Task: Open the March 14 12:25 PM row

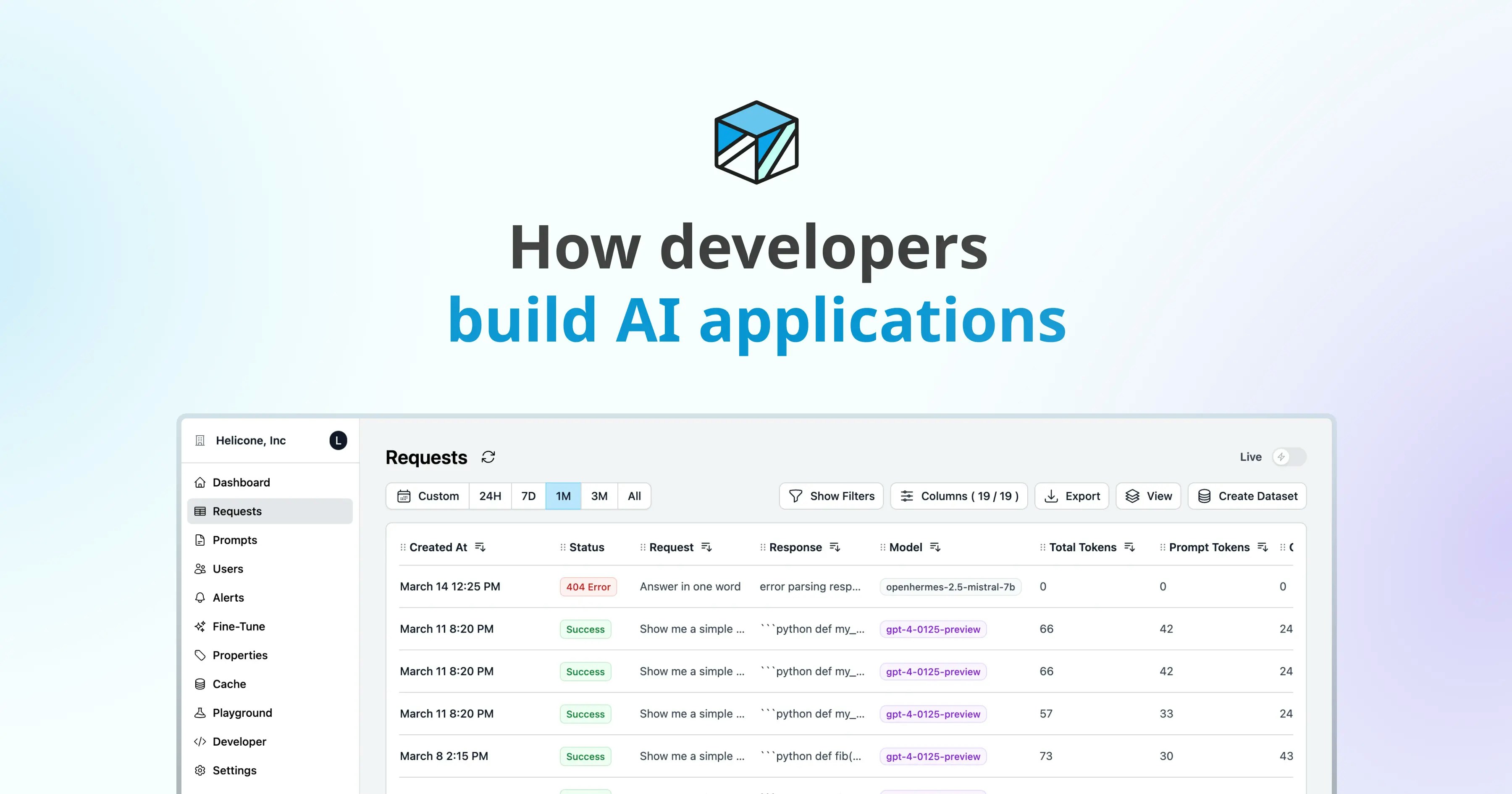Action: 846,587
